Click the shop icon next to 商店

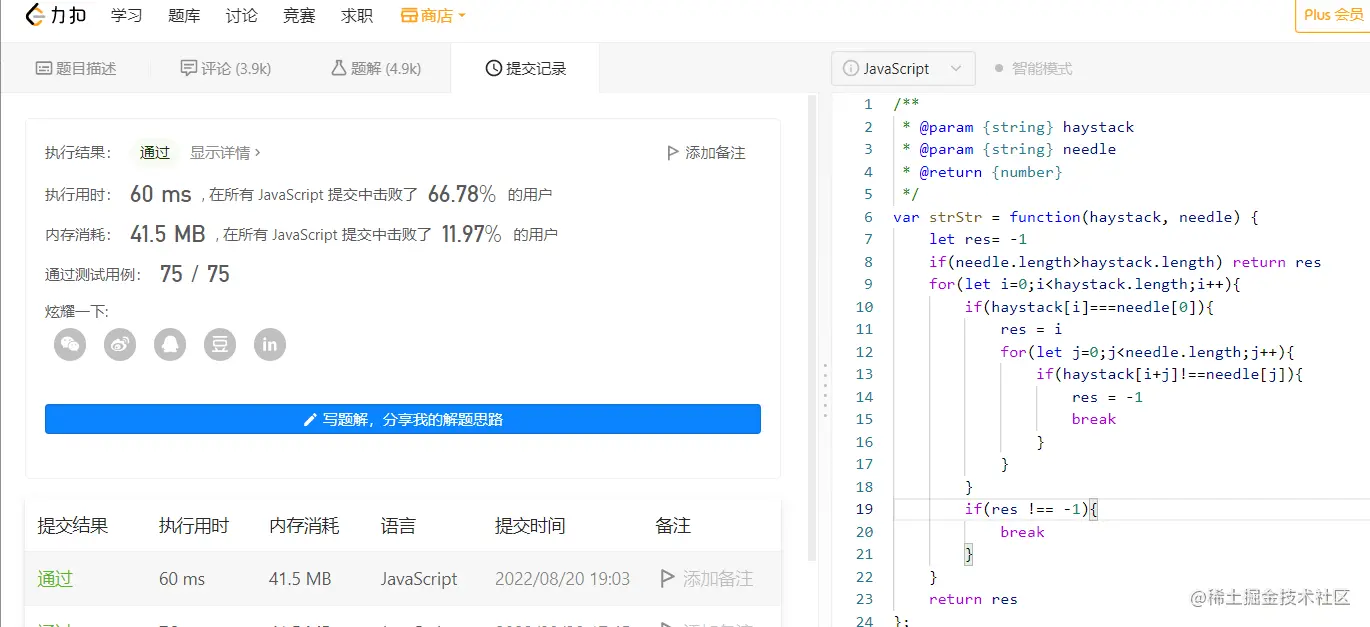point(409,15)
